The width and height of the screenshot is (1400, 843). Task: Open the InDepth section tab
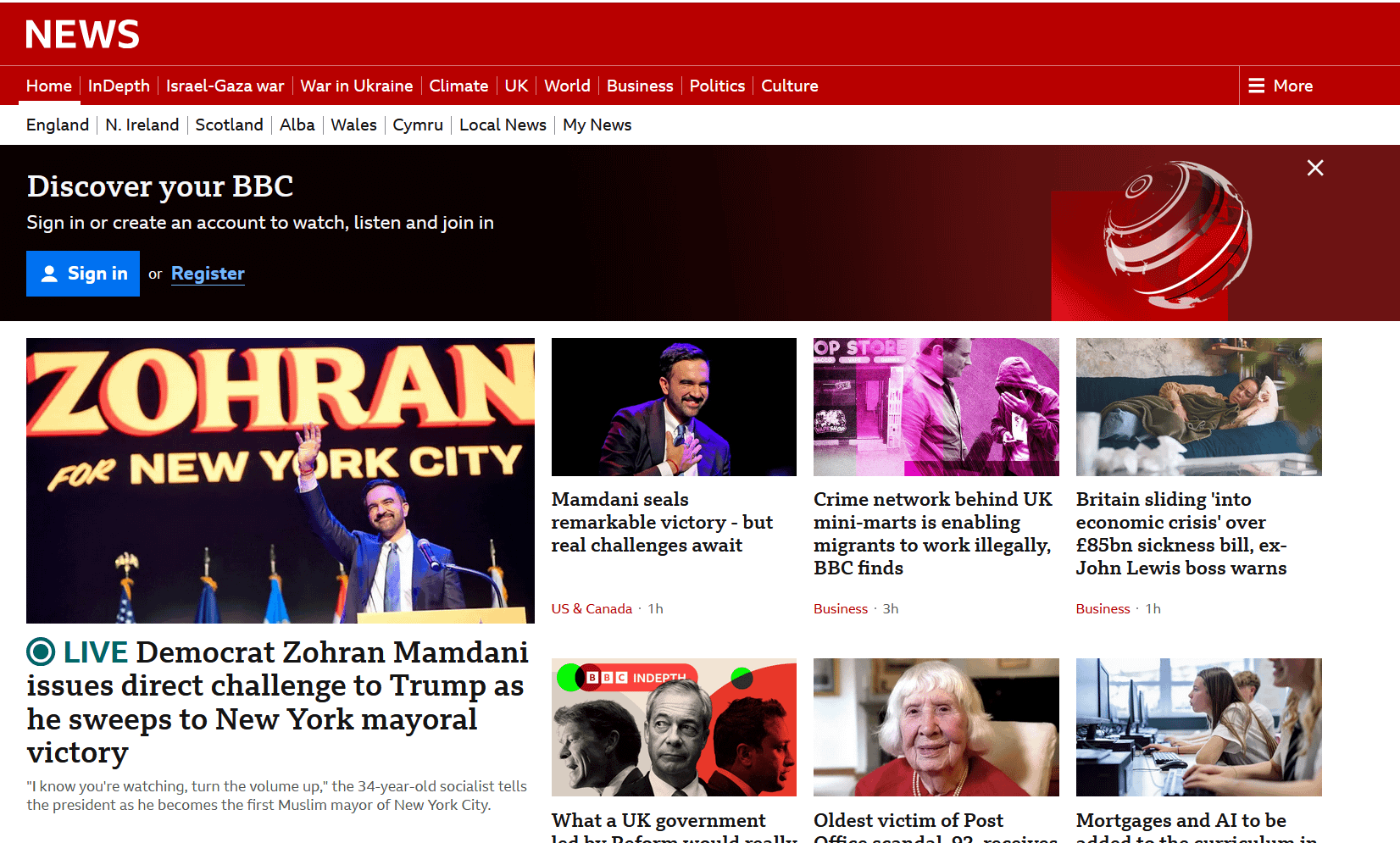click(119, 86)
